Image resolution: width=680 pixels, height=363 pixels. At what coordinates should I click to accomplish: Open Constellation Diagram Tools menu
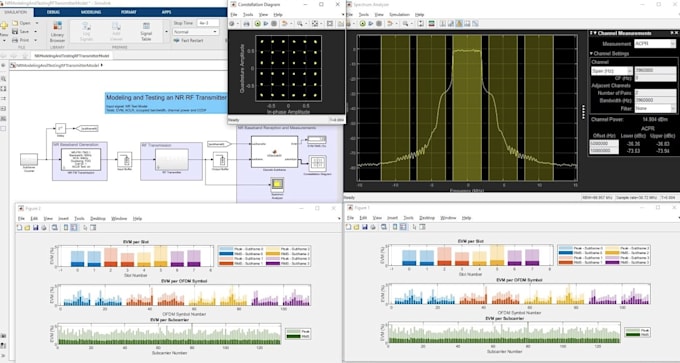point(248,14)
